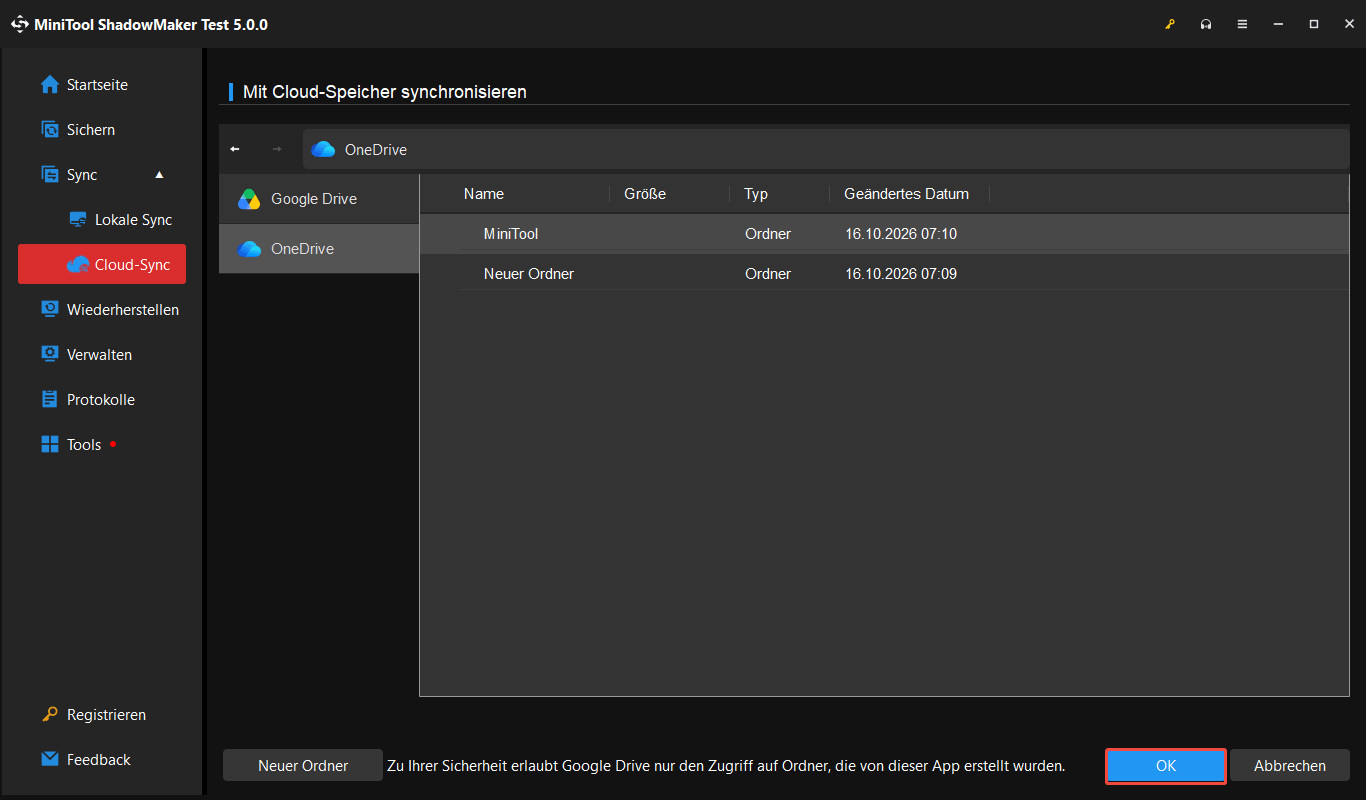Click the Protokolle log icon

click(50, 400)
